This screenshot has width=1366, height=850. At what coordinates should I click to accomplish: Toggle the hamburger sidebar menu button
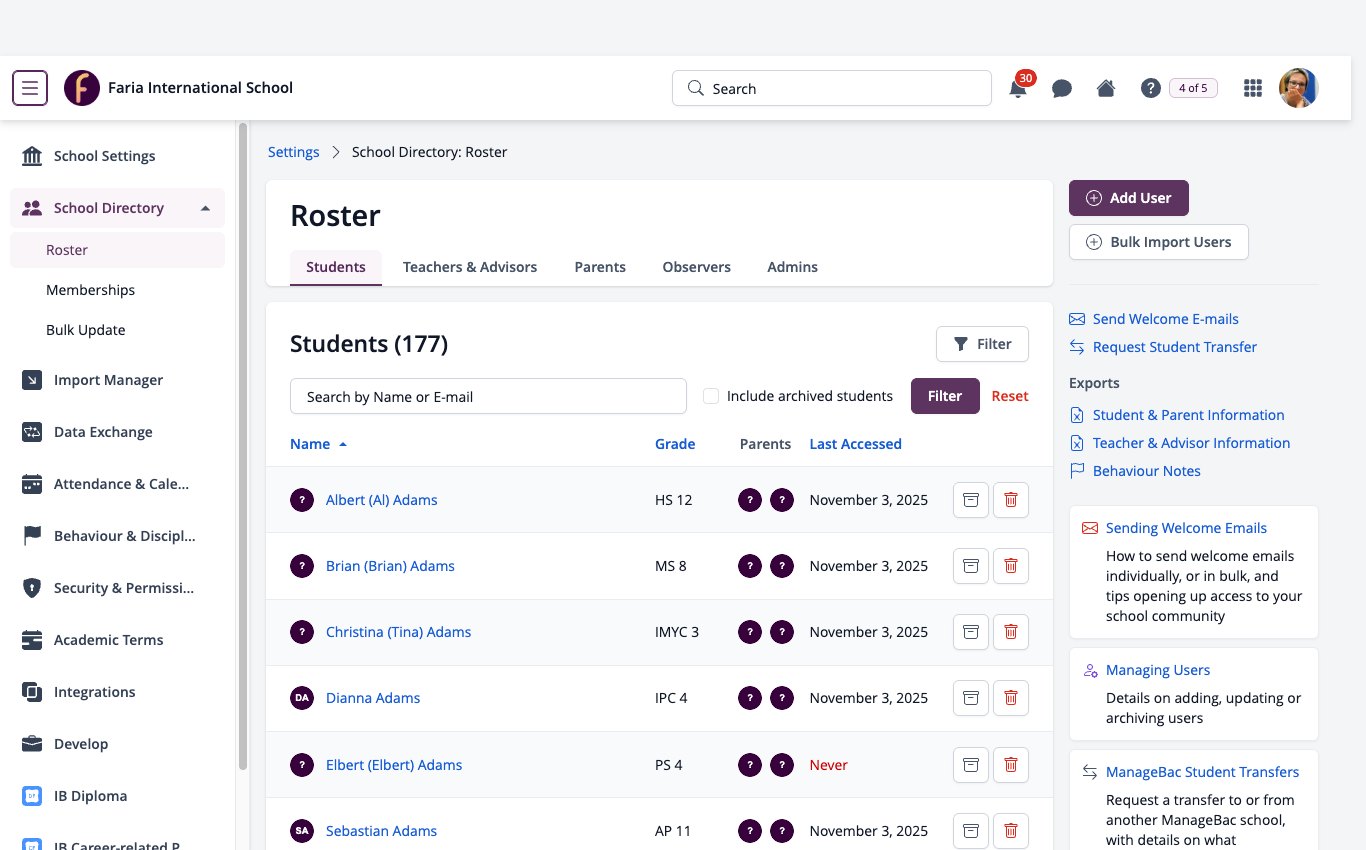[30, 88]
